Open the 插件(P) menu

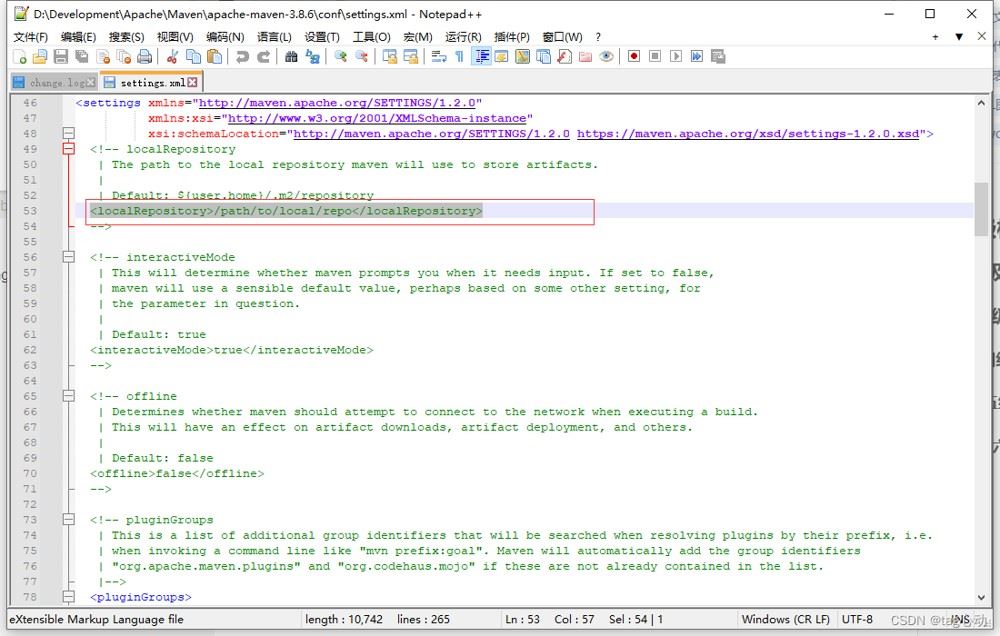511,37
